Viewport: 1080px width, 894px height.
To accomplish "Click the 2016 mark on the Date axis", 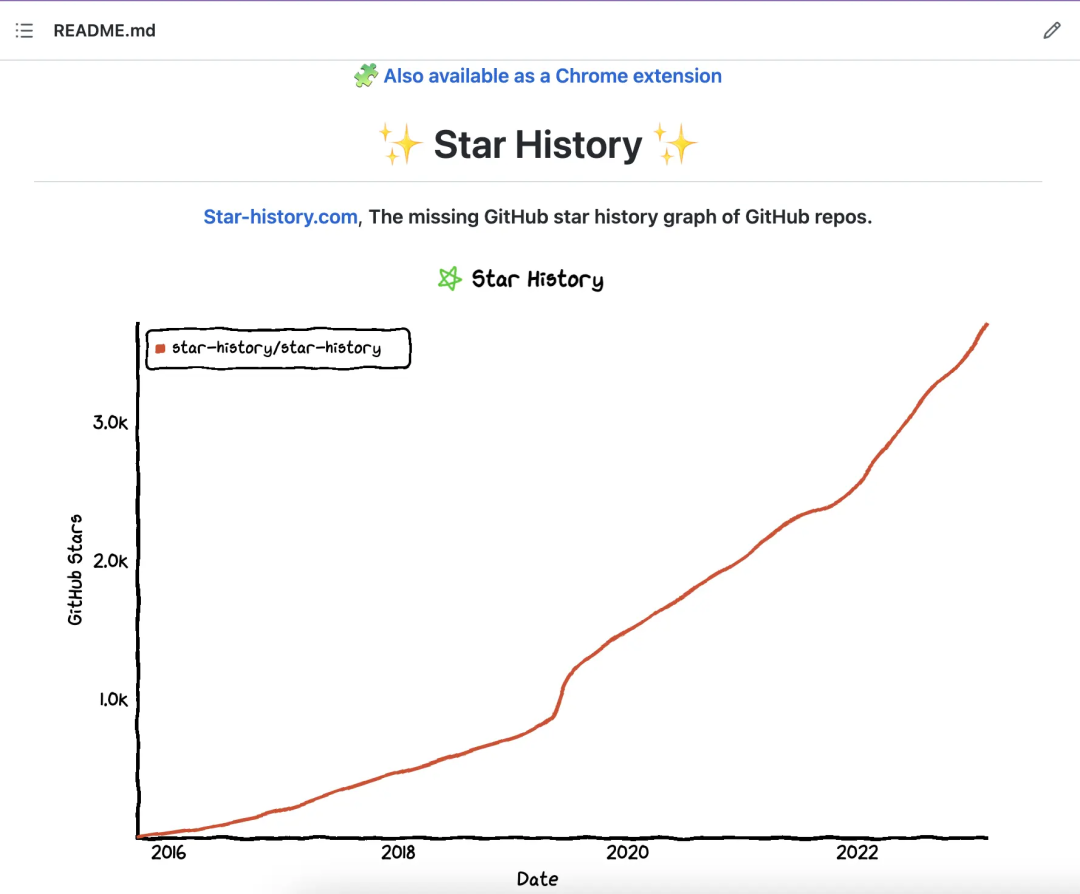I will click(170, 854).
